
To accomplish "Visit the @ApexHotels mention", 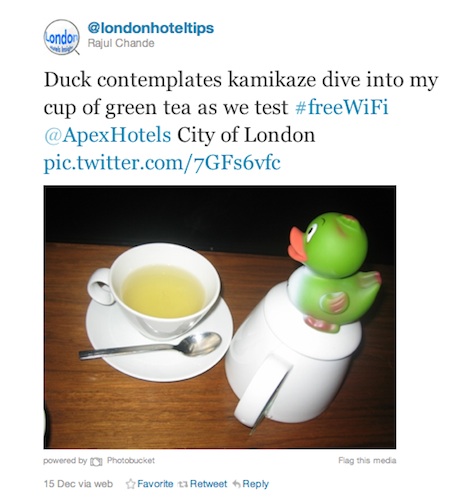I will tap(107, 135).
